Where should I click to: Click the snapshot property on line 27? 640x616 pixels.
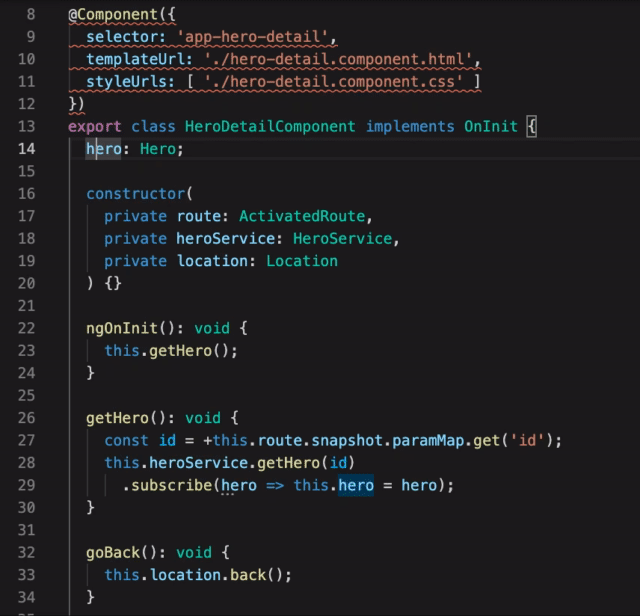coord(347,441)
